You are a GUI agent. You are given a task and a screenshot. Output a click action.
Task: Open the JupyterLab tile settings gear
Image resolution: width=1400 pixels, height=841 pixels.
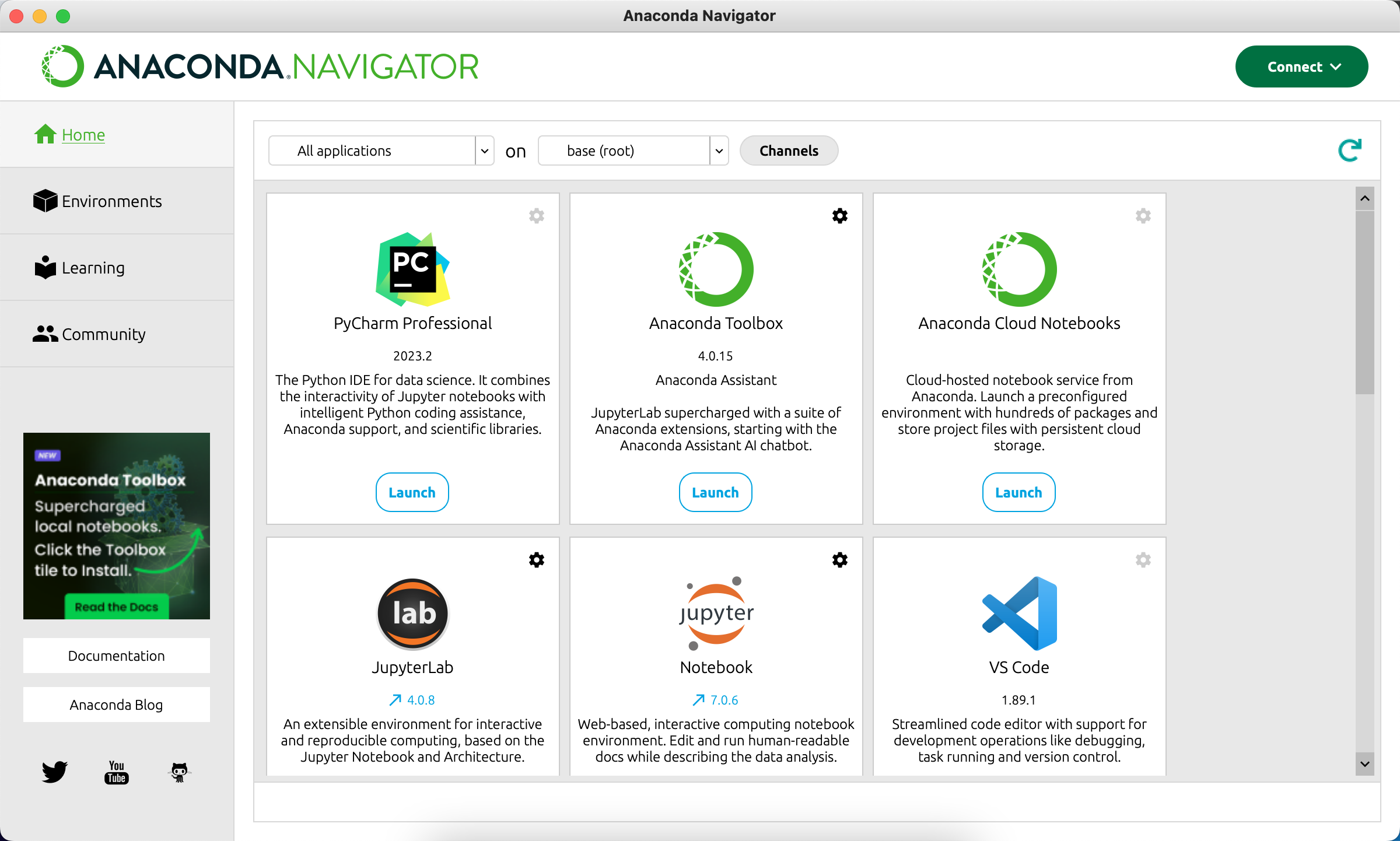[537, 560]
